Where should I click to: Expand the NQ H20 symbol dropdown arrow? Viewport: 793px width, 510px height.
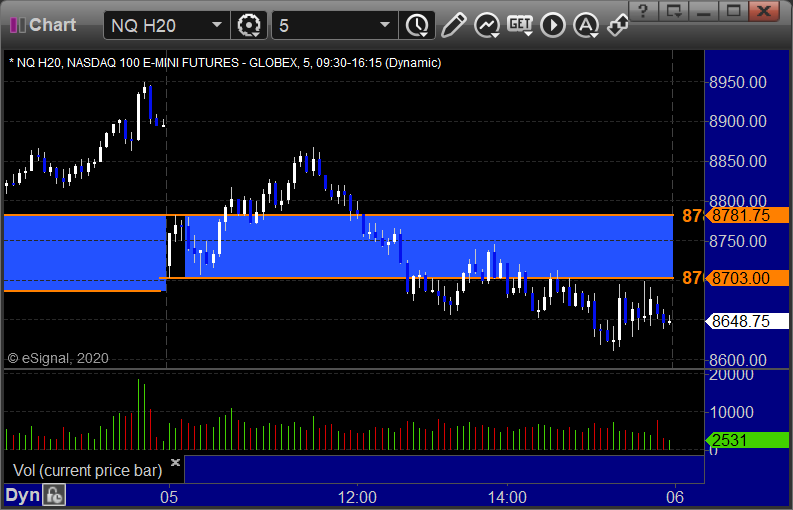tap(216, 25)
